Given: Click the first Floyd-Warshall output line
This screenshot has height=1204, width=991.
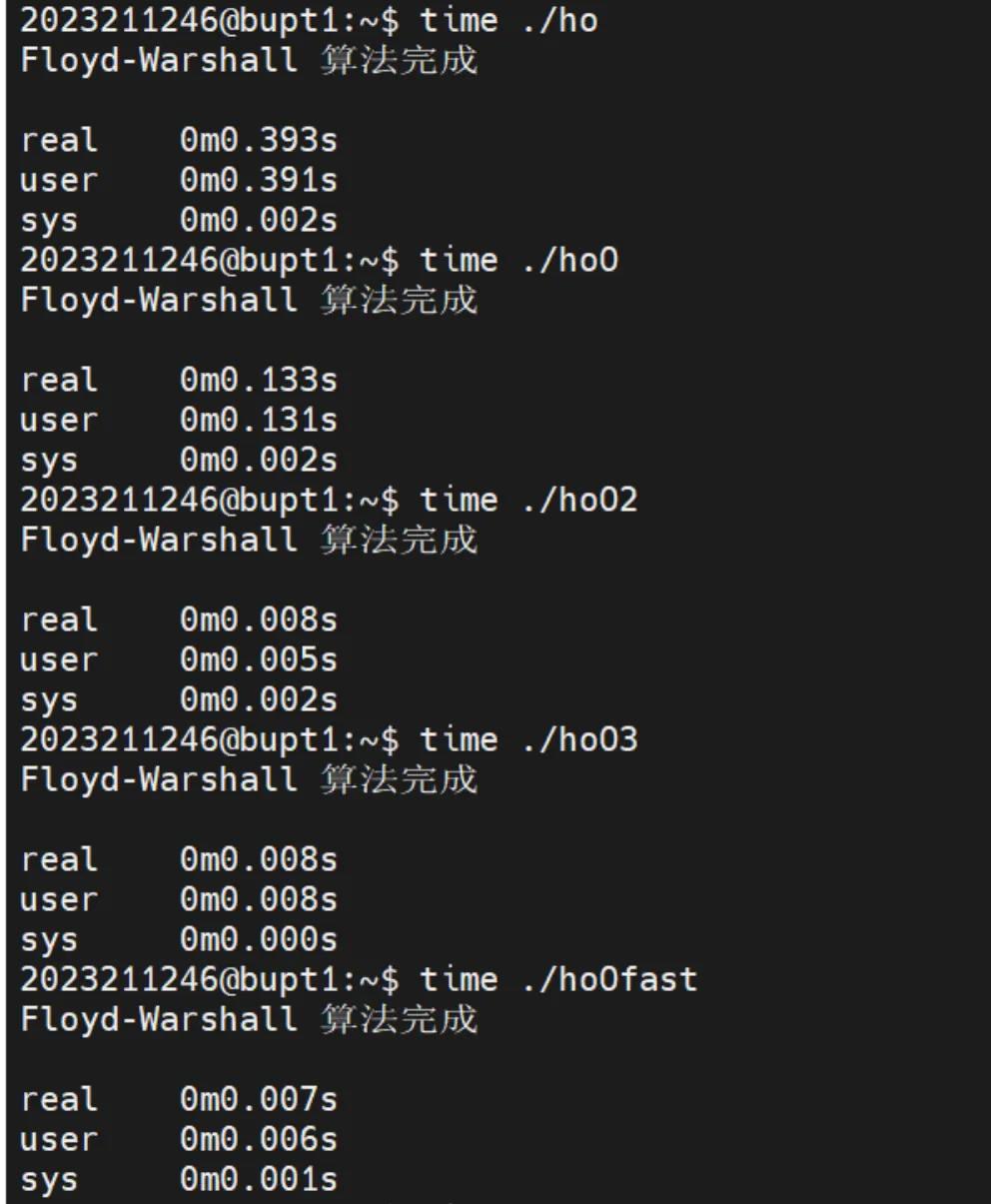Looking at the screenshot, I should 249,60.
